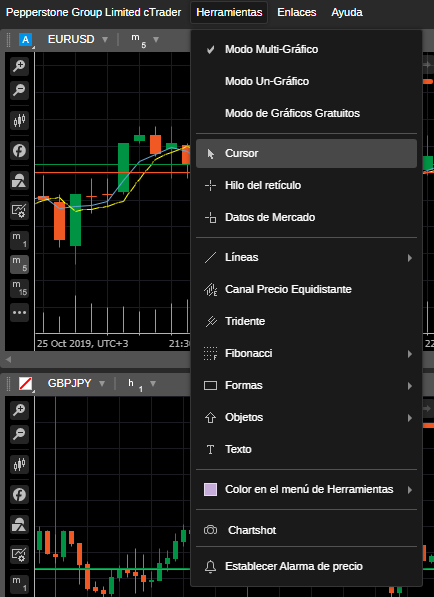Viewport: 434px width, 597px height.
Task: Open shapes and objects icon on GBPJPY chart
Action: [x=19, y=524]
